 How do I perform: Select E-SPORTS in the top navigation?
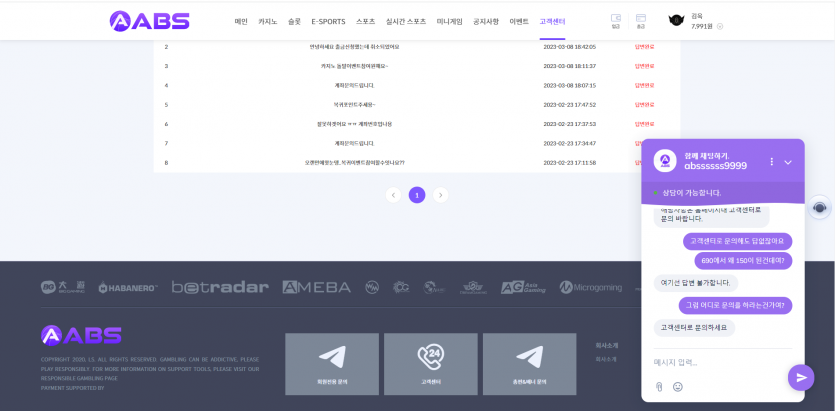(329, 22)
